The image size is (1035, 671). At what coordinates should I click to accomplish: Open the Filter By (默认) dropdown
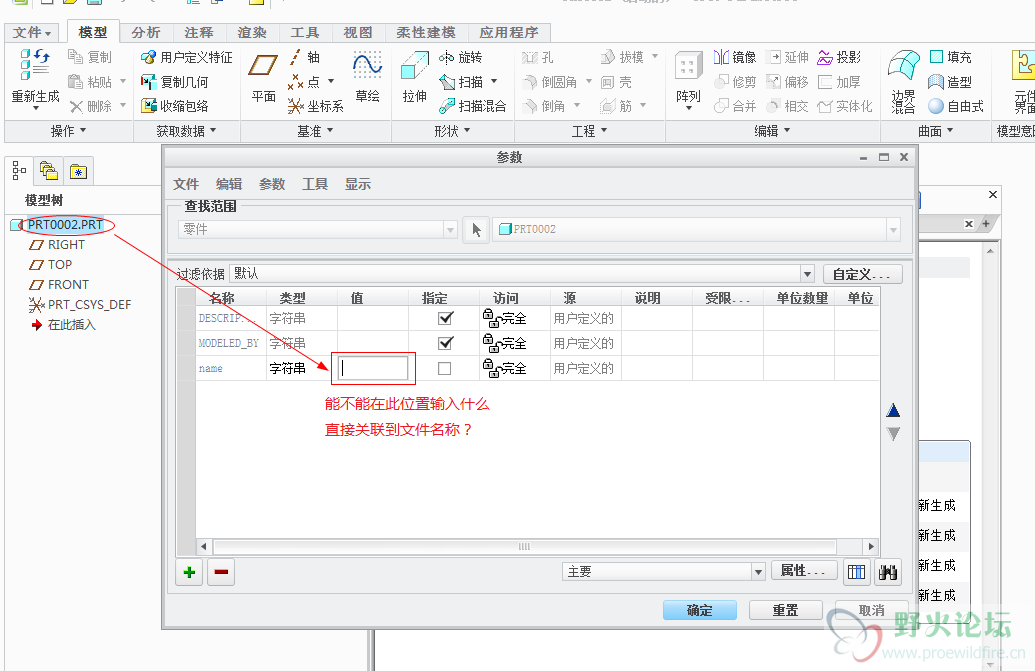click(807, 274)
